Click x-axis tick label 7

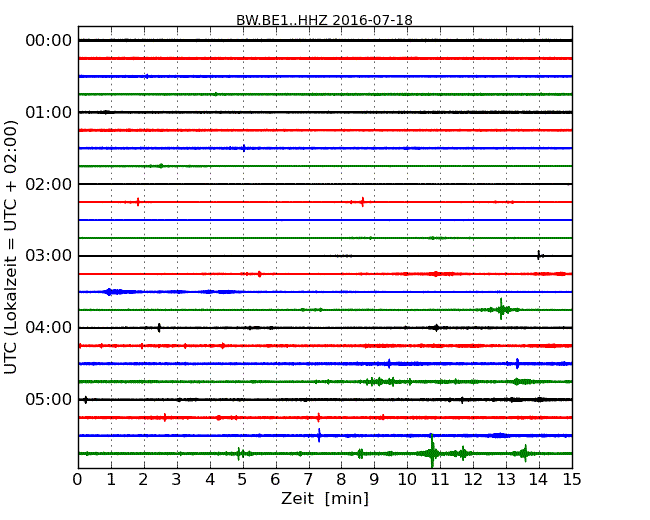308,479
